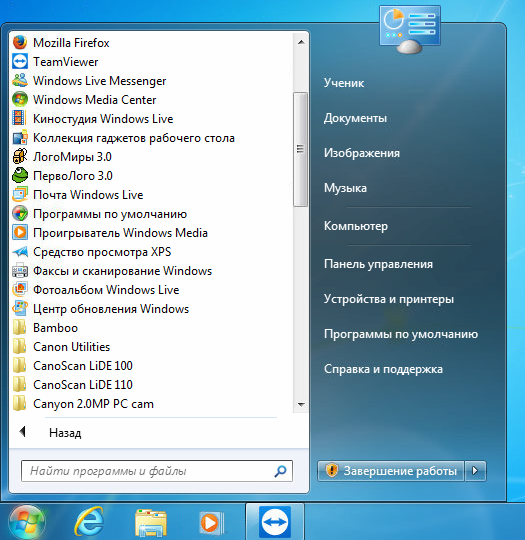Open Документы from the right pane

[x=355, y=118]
